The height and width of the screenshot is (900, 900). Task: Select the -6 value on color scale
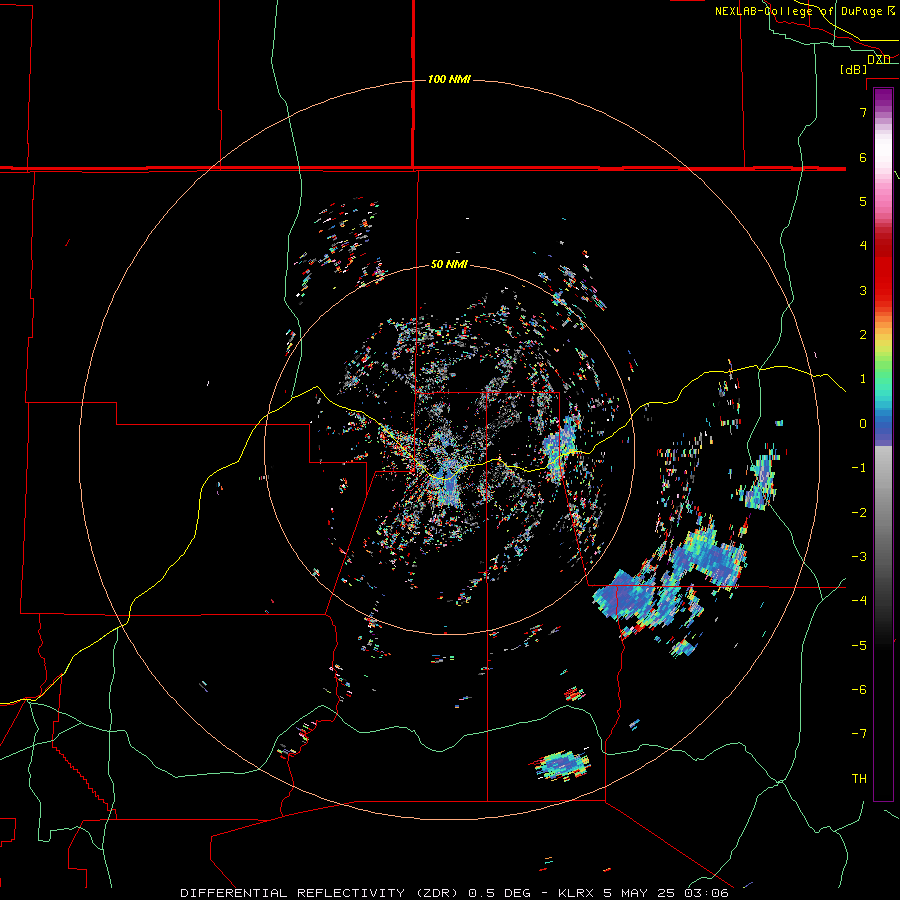tap(859, 690)
